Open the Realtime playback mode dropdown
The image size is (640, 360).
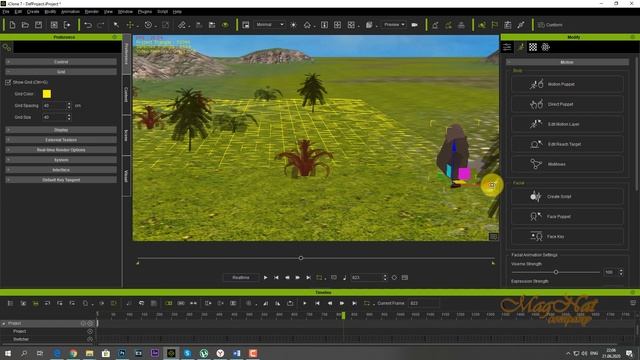[241, 278]
